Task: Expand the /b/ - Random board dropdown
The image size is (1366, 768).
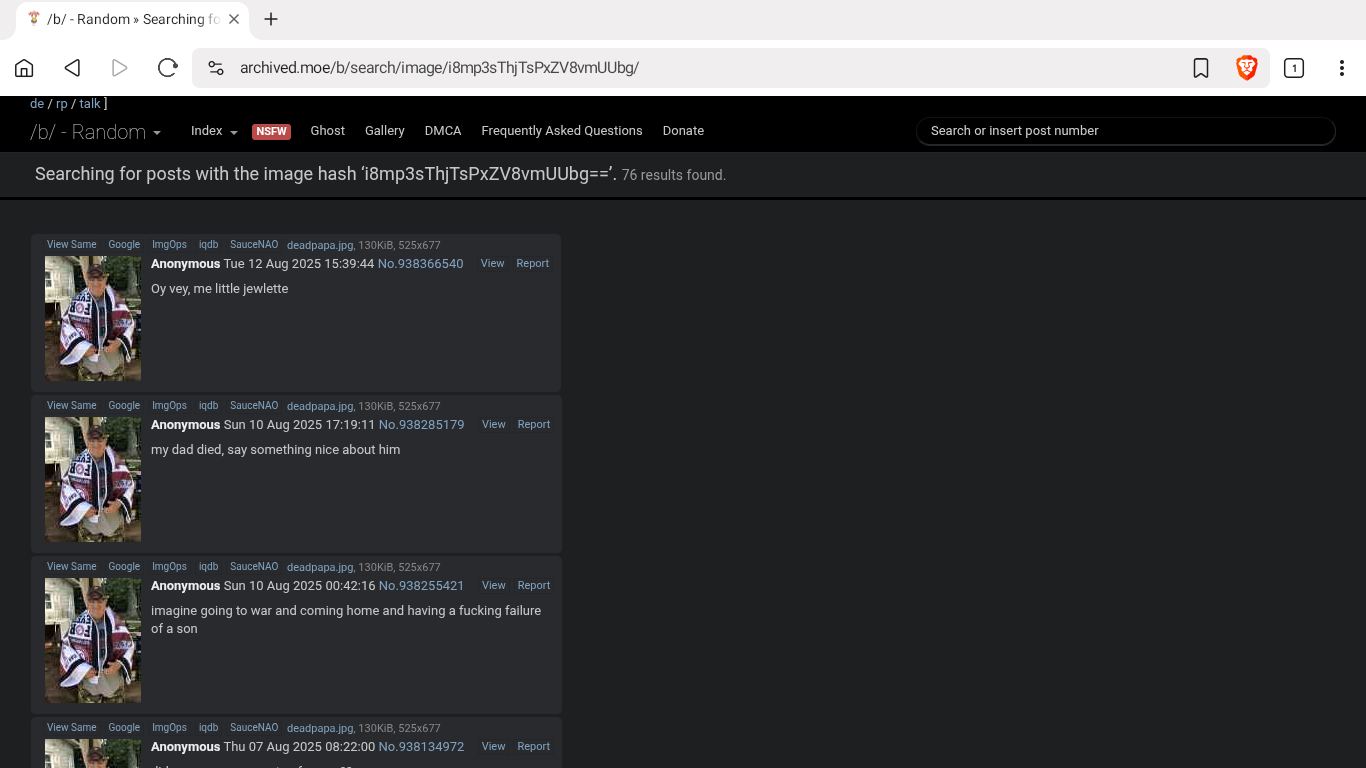Action: (x=96, y=132)
